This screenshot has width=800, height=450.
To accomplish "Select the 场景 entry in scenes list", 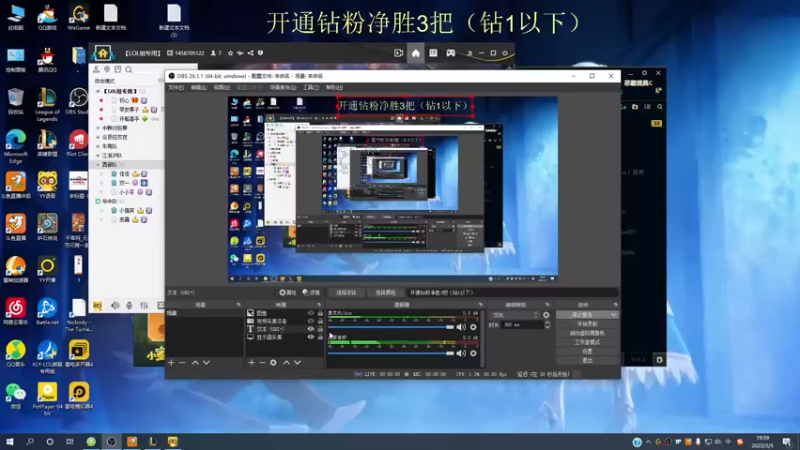I will [205, 313].
